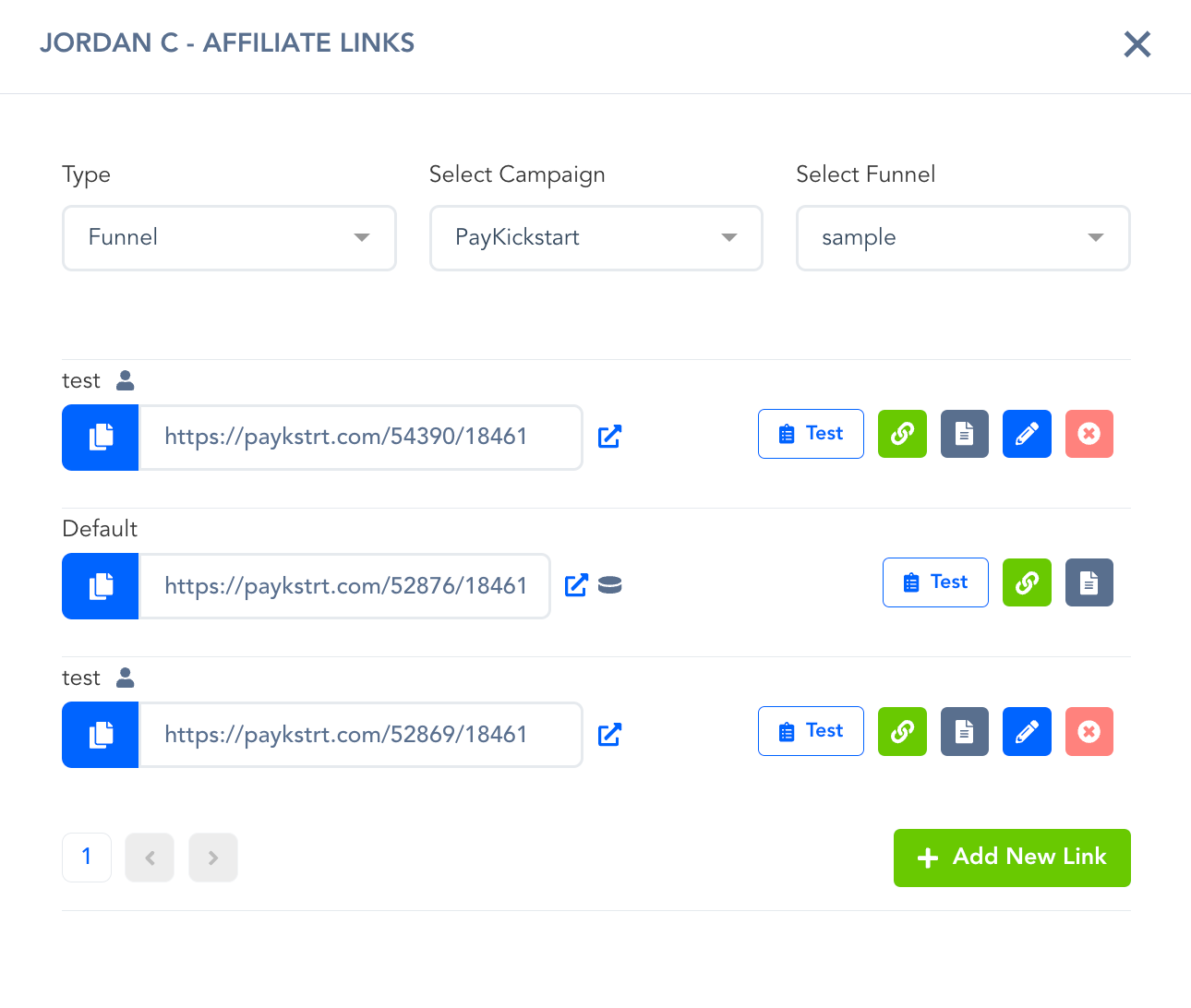Click the previous page arrow
This screenshot has height=1008, width=1191.
tap(150, 858)
